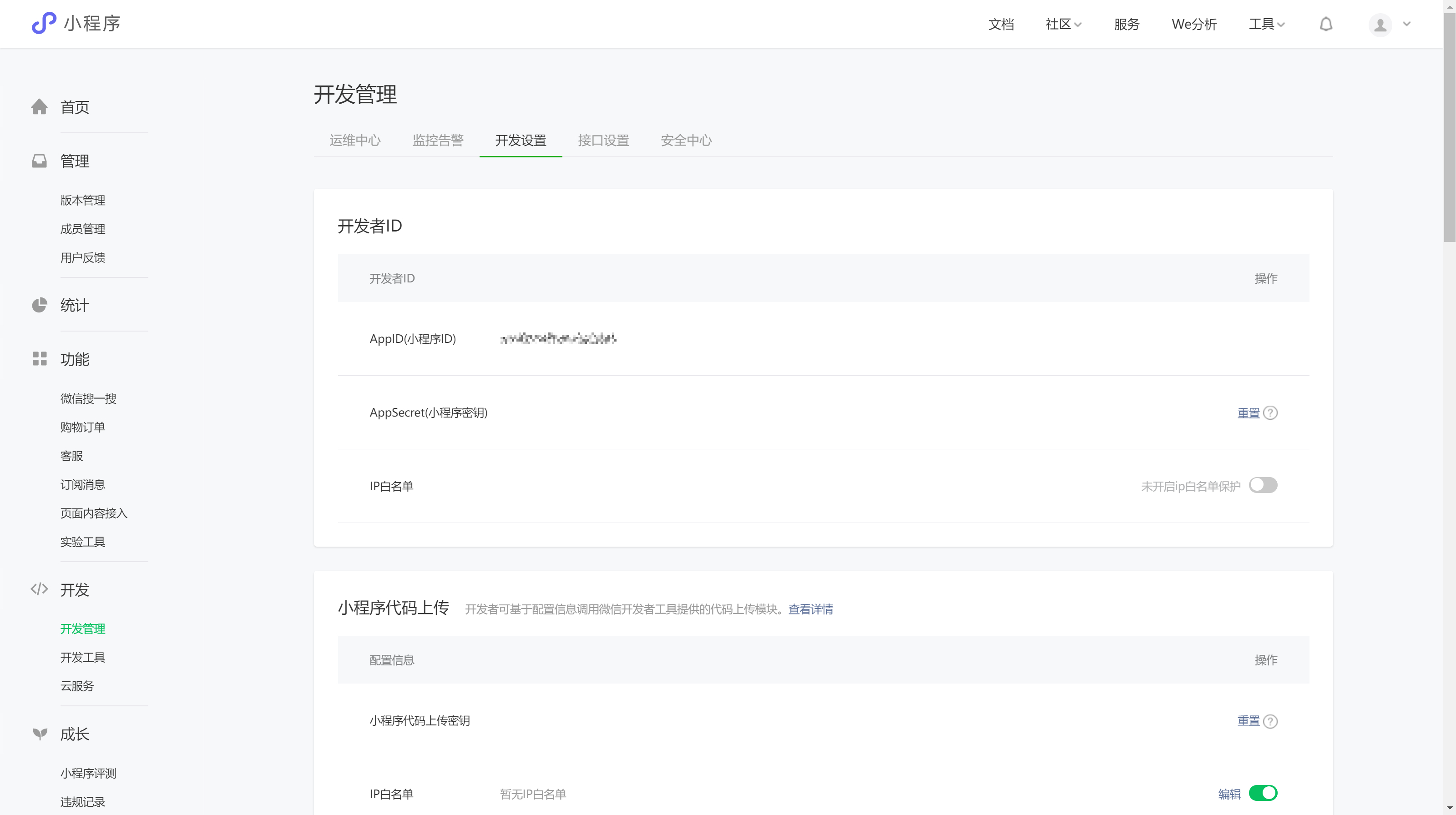Open the notification bell
The height and width of the screenshot is (815, 1456).
[1325, 24]
